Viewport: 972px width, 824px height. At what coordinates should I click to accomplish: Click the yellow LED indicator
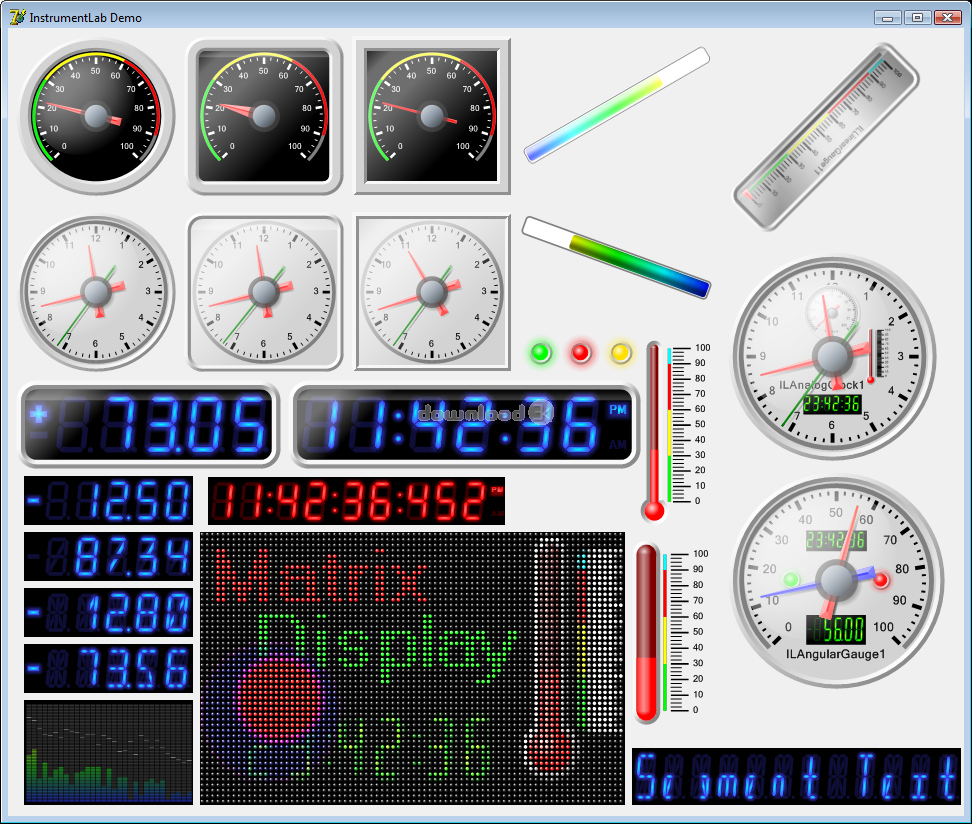[x=621, y=353]
